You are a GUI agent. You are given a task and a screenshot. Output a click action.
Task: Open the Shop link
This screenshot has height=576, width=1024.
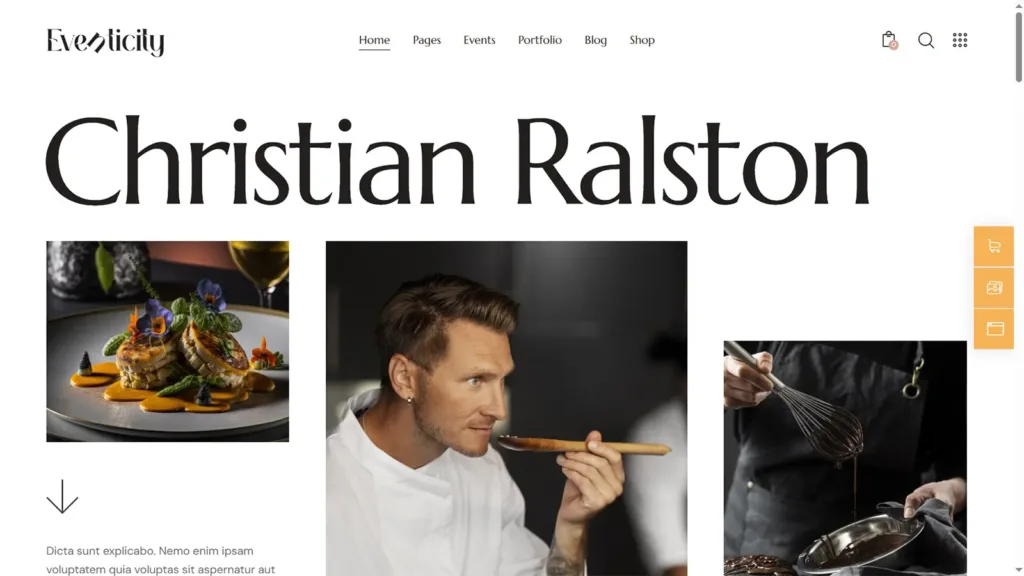point(642,40)
